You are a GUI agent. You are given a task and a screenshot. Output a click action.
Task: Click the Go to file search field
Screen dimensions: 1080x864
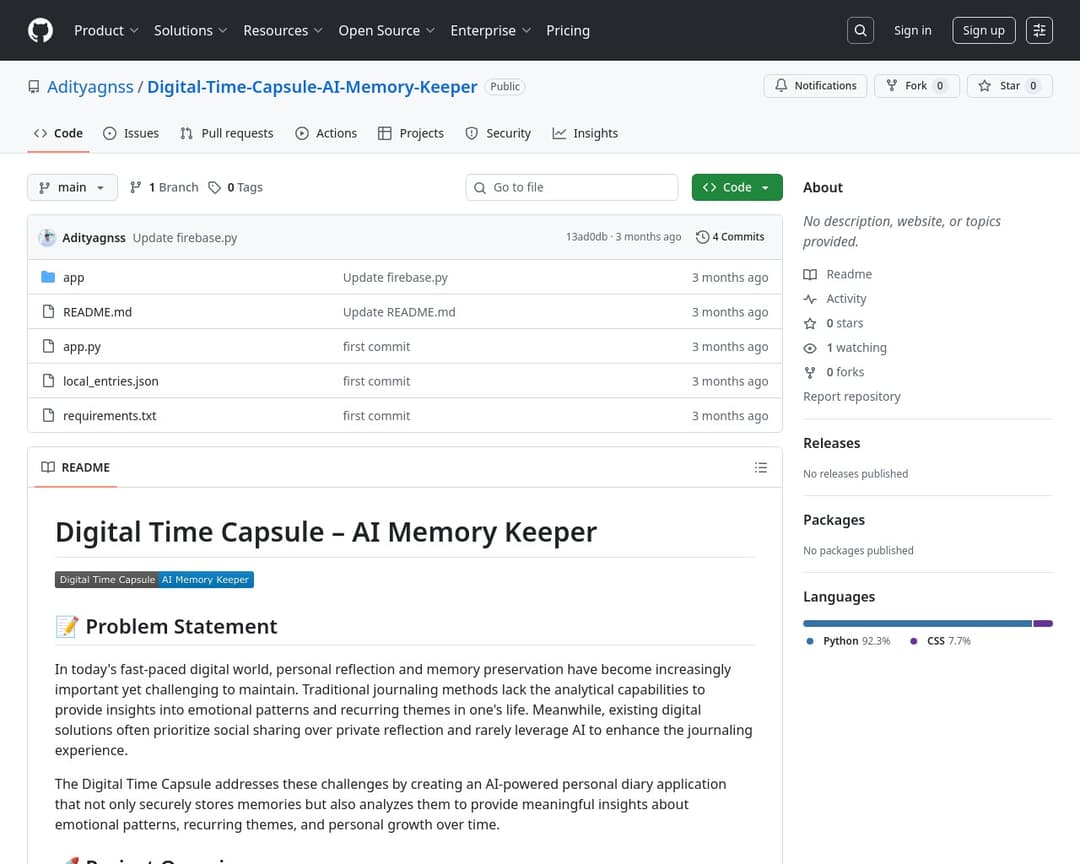571,187
